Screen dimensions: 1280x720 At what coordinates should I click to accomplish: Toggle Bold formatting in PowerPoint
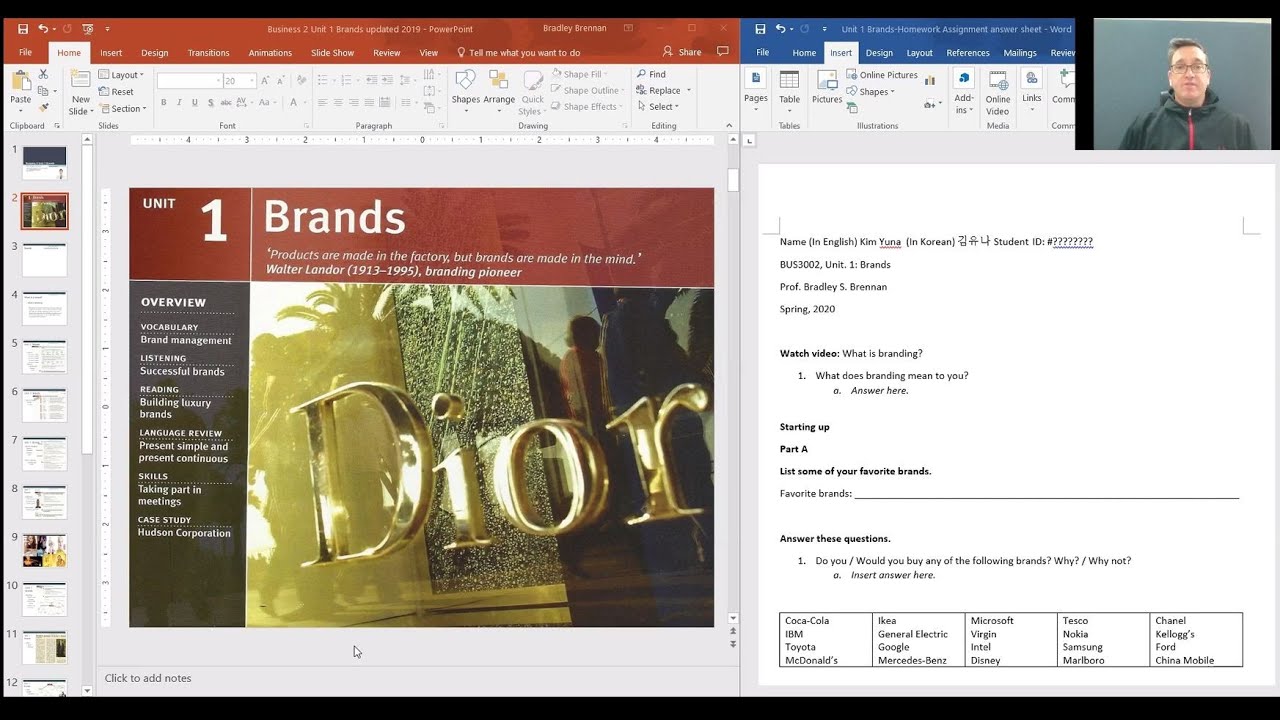(164, 102)
